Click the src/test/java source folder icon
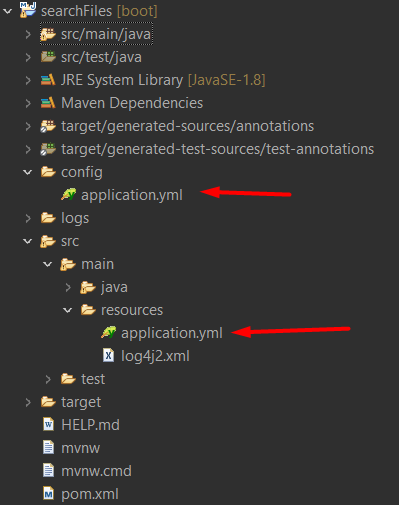Screen dimensions: 399x505 (48, 57)
